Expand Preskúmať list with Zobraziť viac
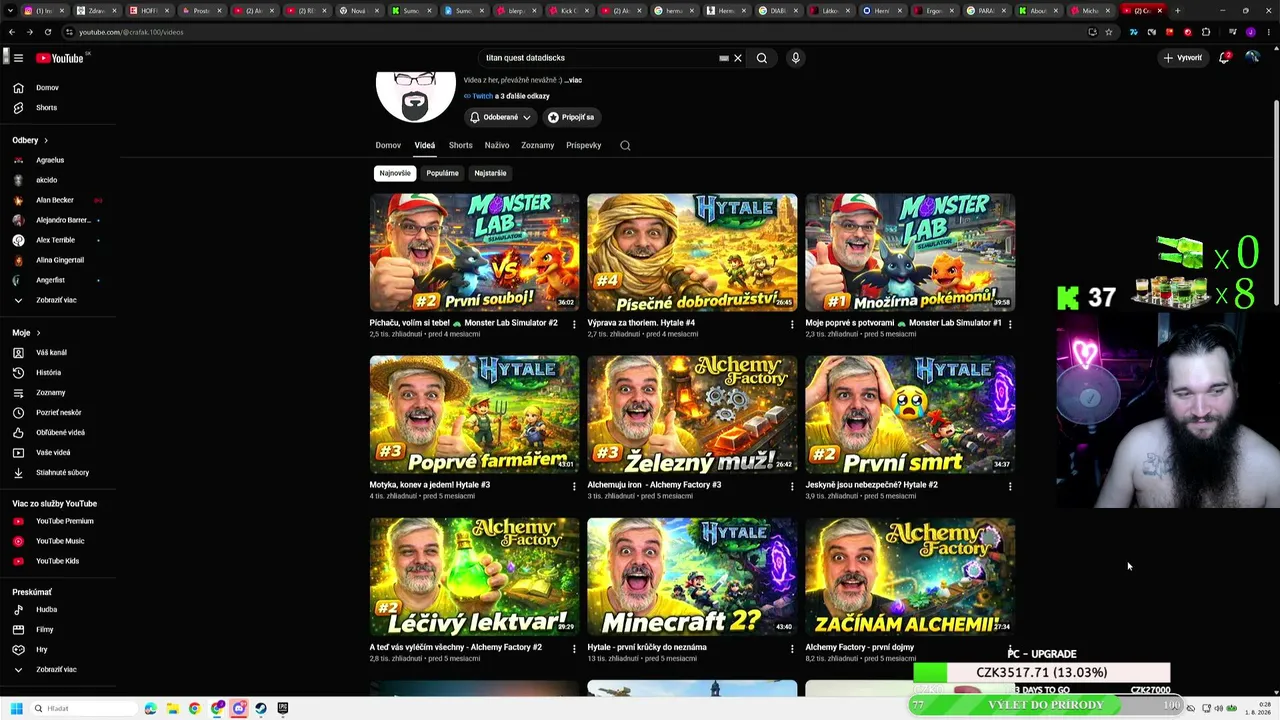The height and width of the screenshot is (720, 1280). click(x=58, y=670)
